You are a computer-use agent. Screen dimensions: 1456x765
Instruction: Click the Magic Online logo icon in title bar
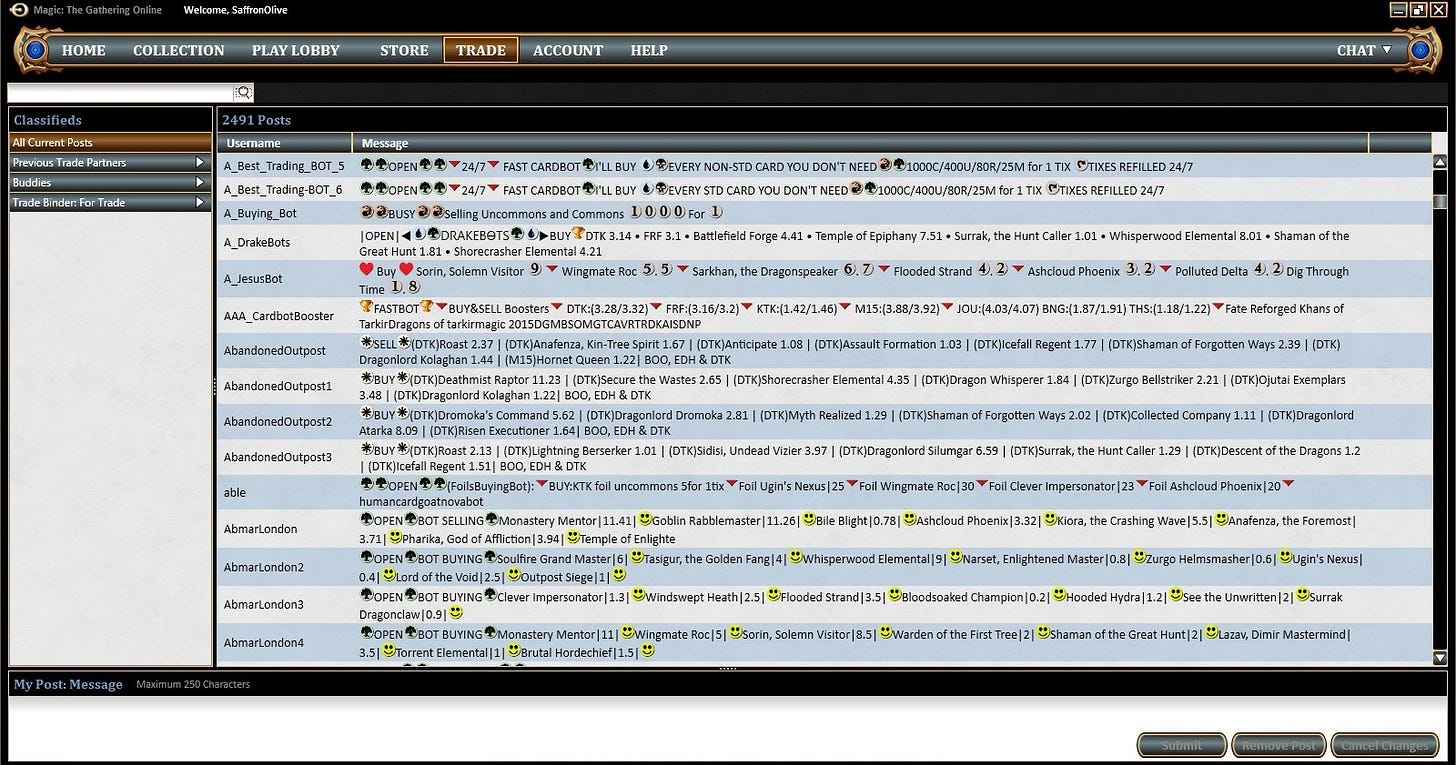pos(19,9)
